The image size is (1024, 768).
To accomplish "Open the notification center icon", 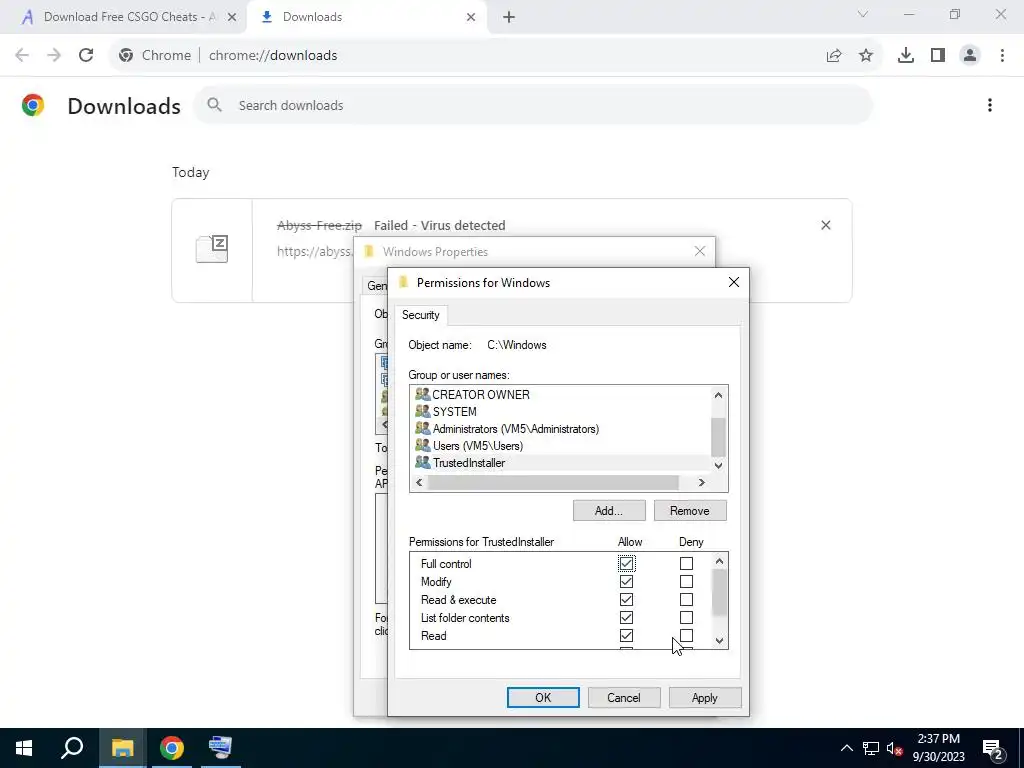I will (x=993, y=749).
